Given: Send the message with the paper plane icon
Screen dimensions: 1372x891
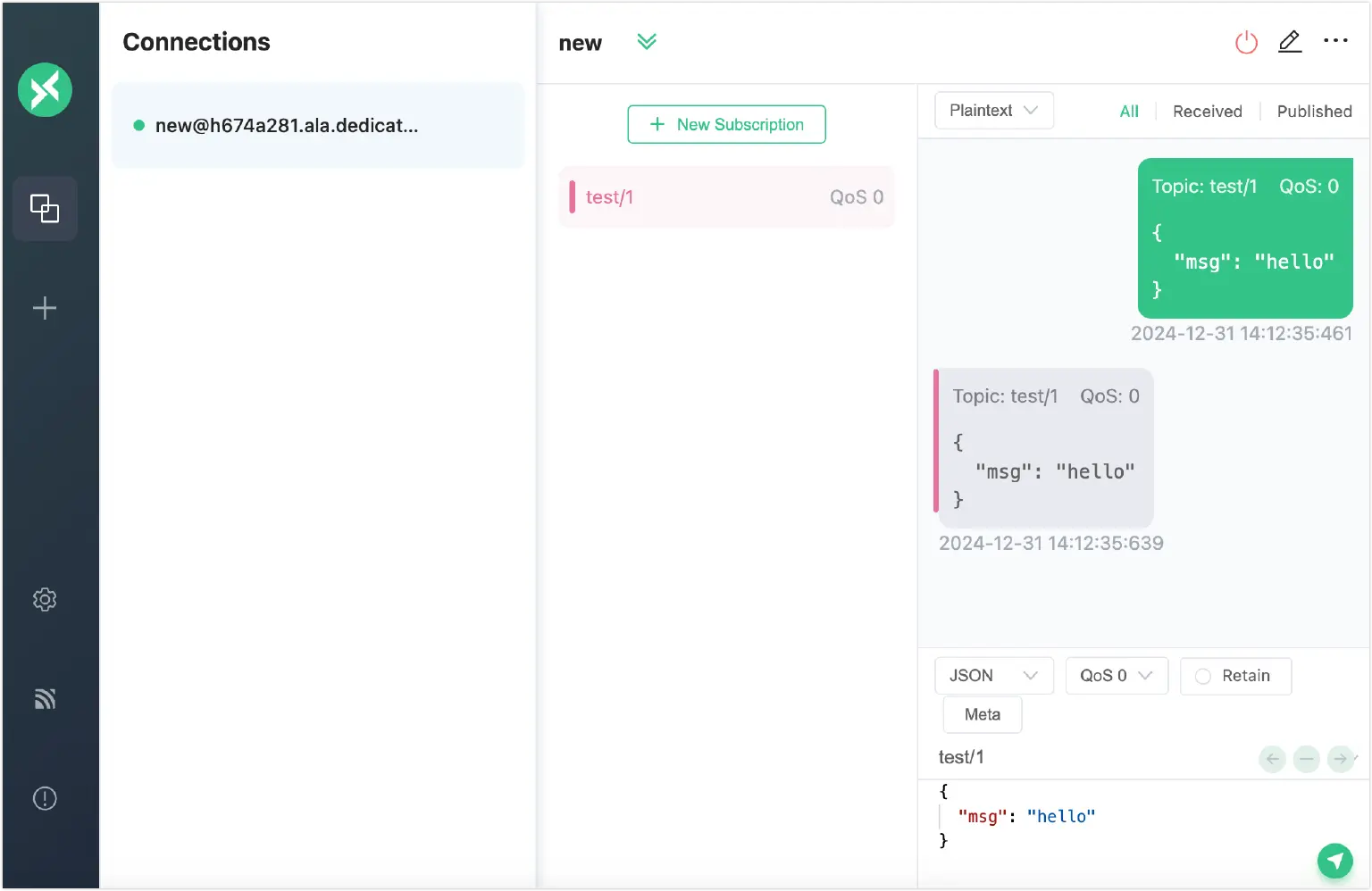Looking at the screenshot, I should point(1334,861).
